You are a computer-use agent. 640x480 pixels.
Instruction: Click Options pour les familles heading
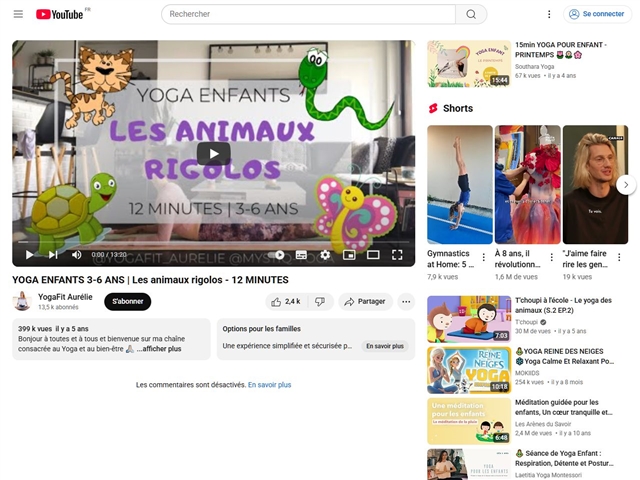click(x=262, y=329)
